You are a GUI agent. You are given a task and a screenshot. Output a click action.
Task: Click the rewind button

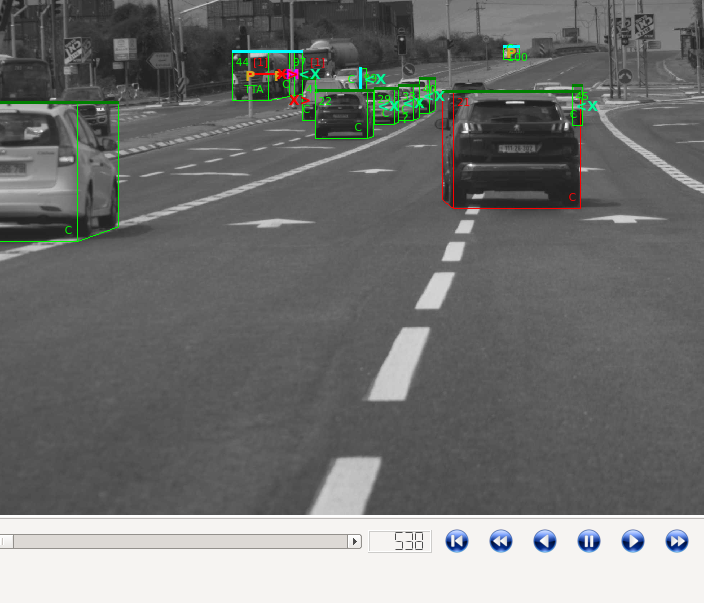point(501,541)
